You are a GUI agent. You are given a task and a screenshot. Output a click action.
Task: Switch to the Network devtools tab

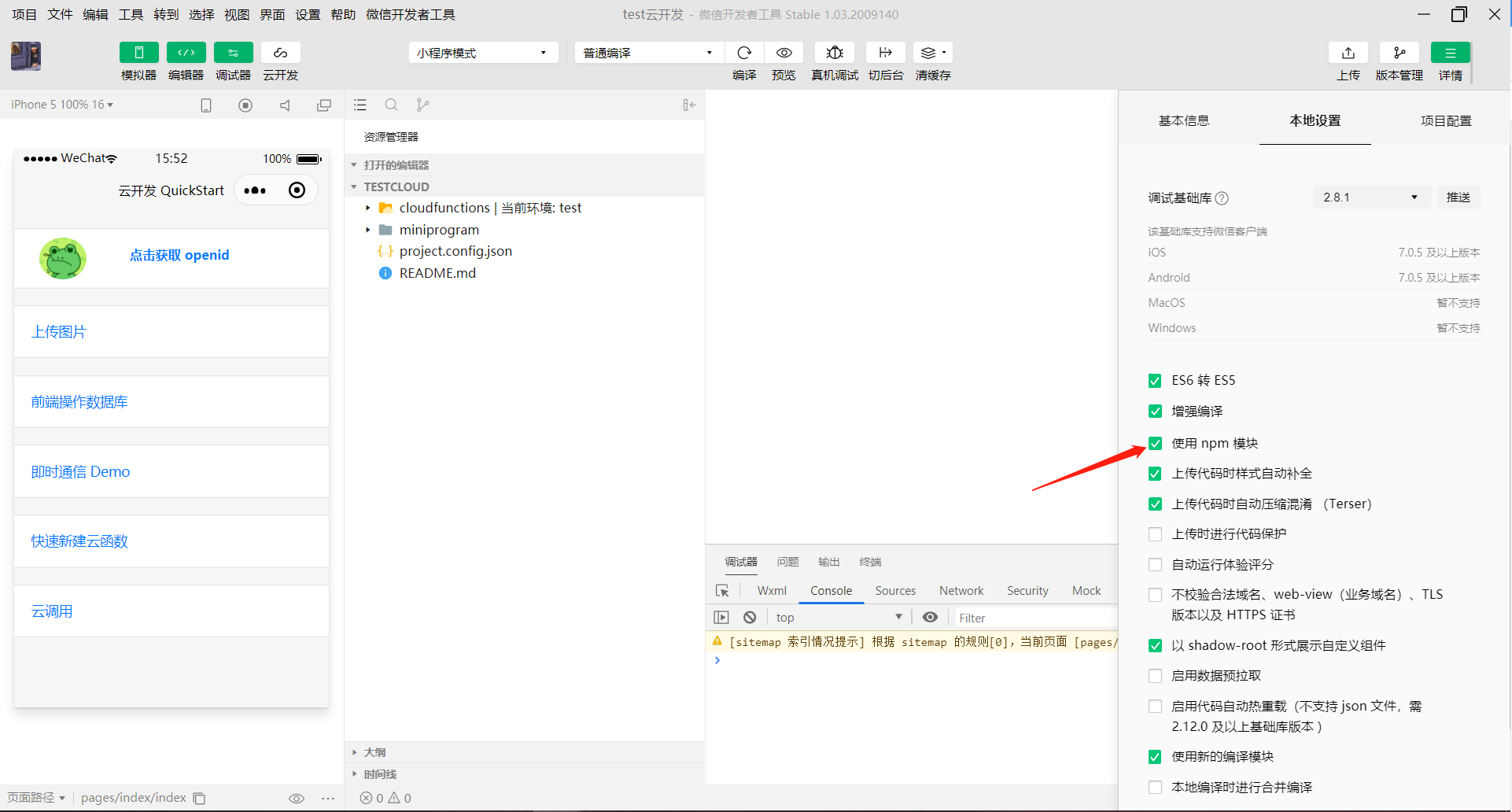tap(961, 591)
